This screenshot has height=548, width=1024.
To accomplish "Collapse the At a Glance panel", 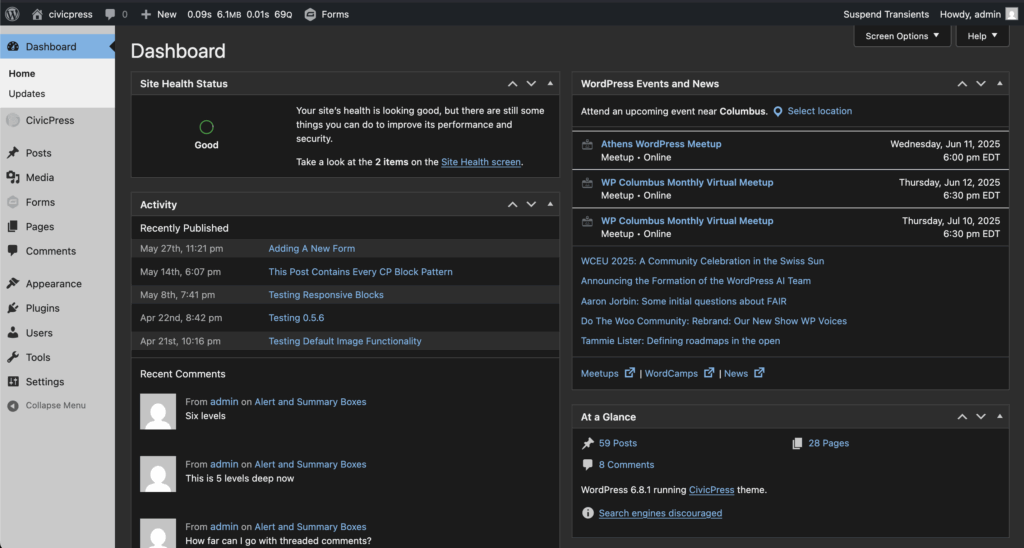I will click(x=999, y=417).
